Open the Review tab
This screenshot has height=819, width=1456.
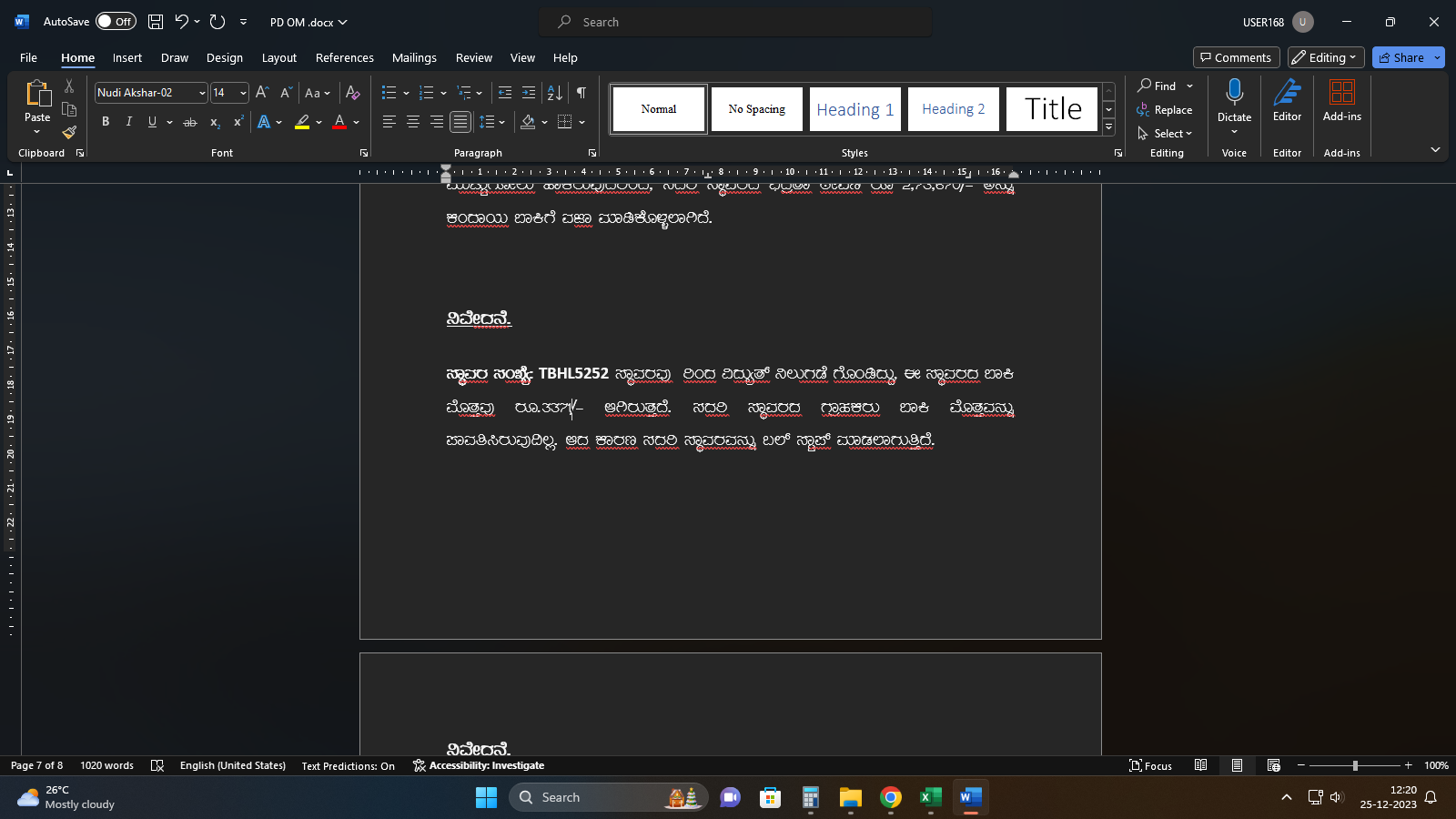474,57
